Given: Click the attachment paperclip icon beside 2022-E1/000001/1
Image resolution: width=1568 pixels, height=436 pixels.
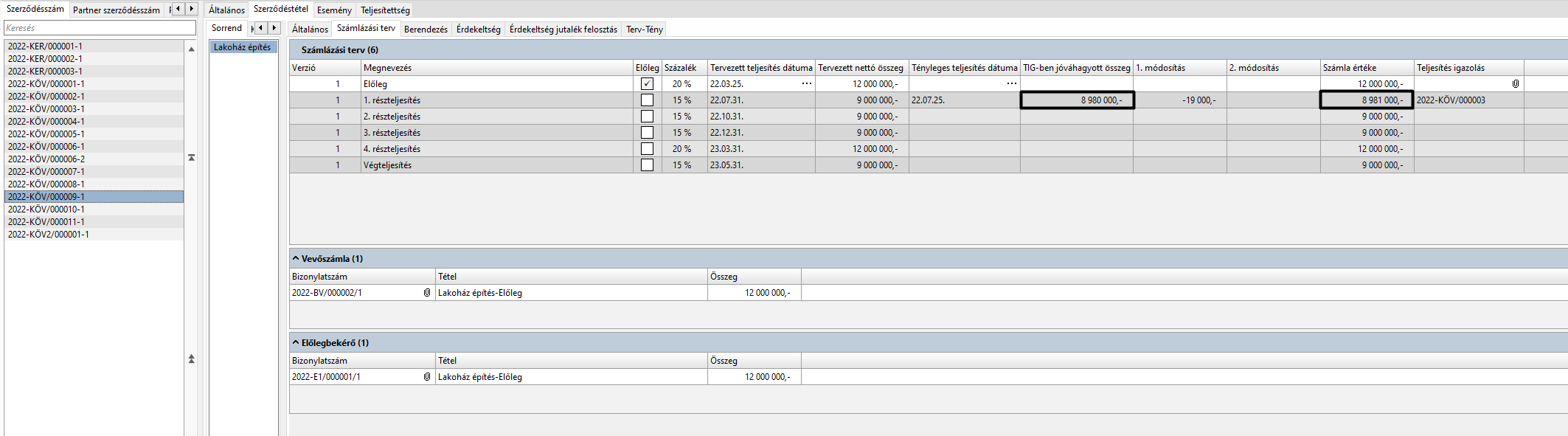Looking at the screenshot, I should click(x=427, y=377).
